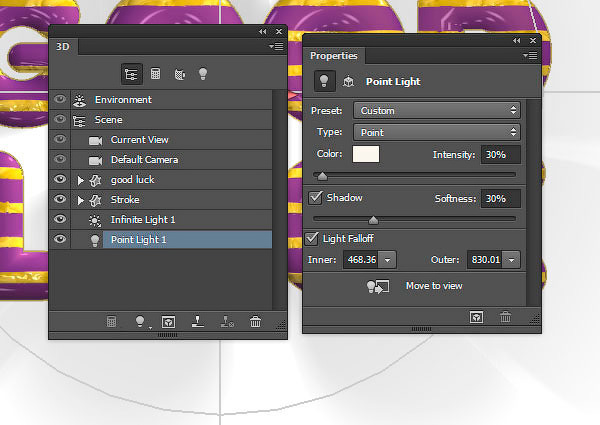The width and height of the screenshot is (600, 425).
Task: Click the Inner falloff value field
Action: [361, 260]
